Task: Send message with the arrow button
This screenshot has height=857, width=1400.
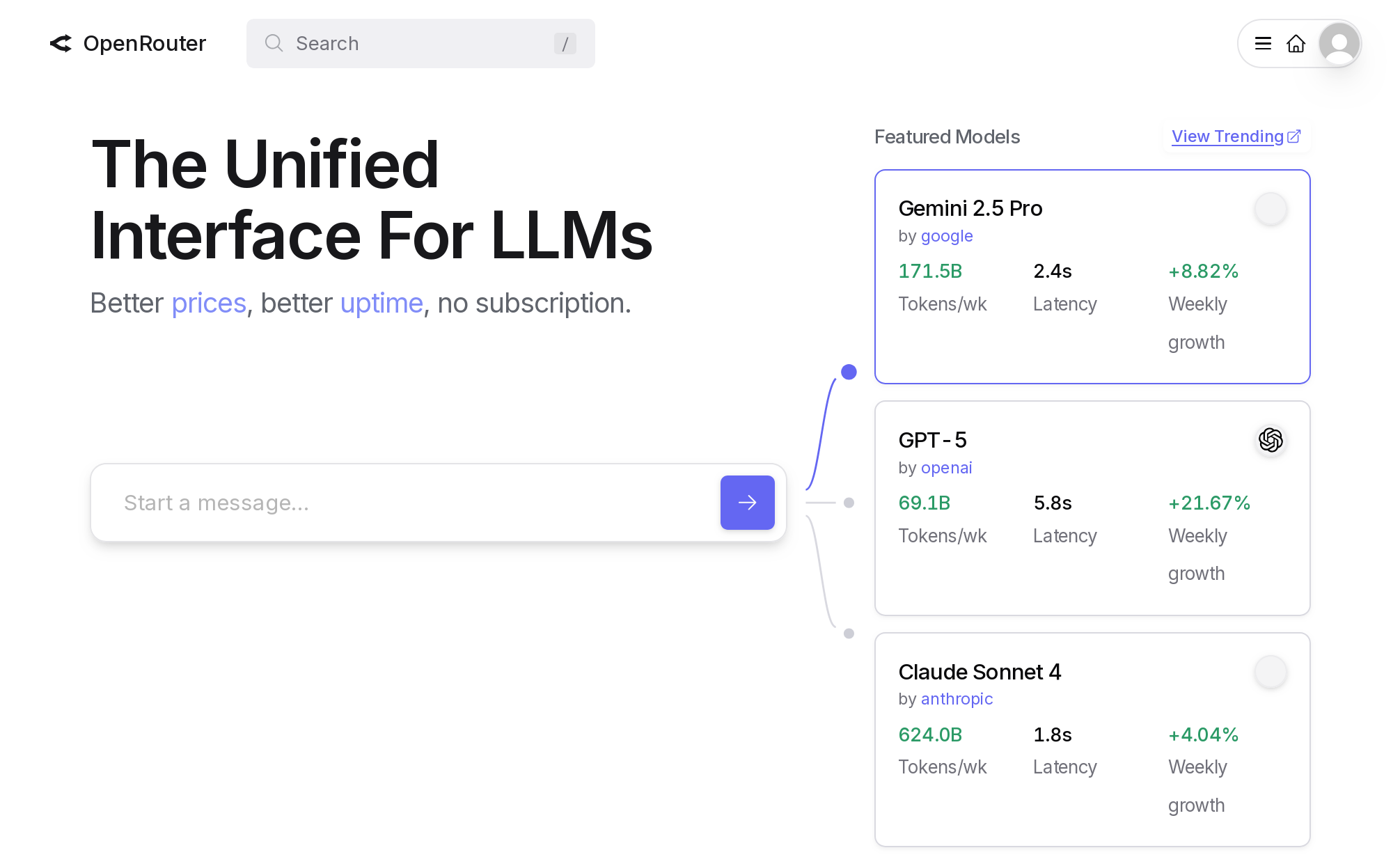Action: point(747,503)
